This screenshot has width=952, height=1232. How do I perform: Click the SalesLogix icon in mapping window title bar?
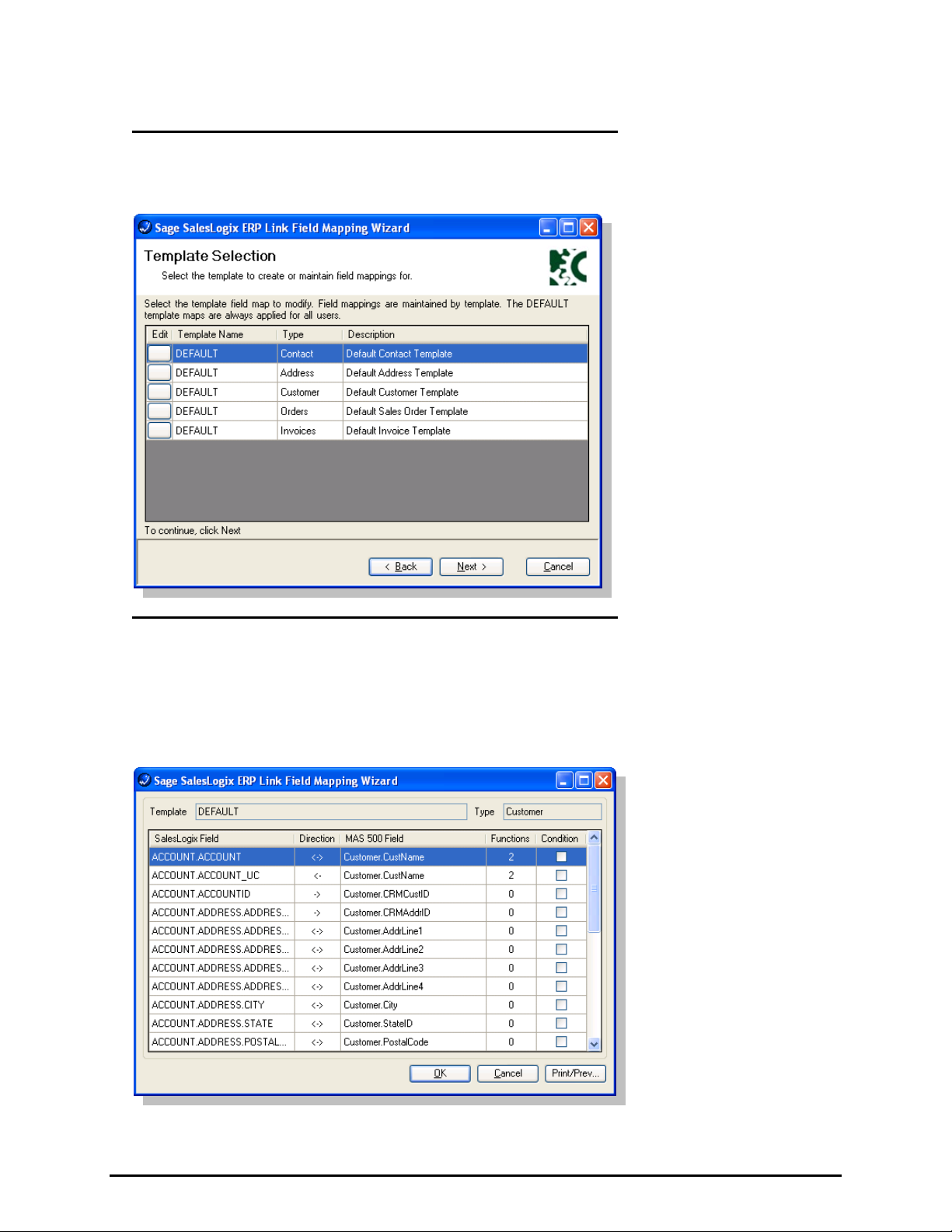[144, 780]
